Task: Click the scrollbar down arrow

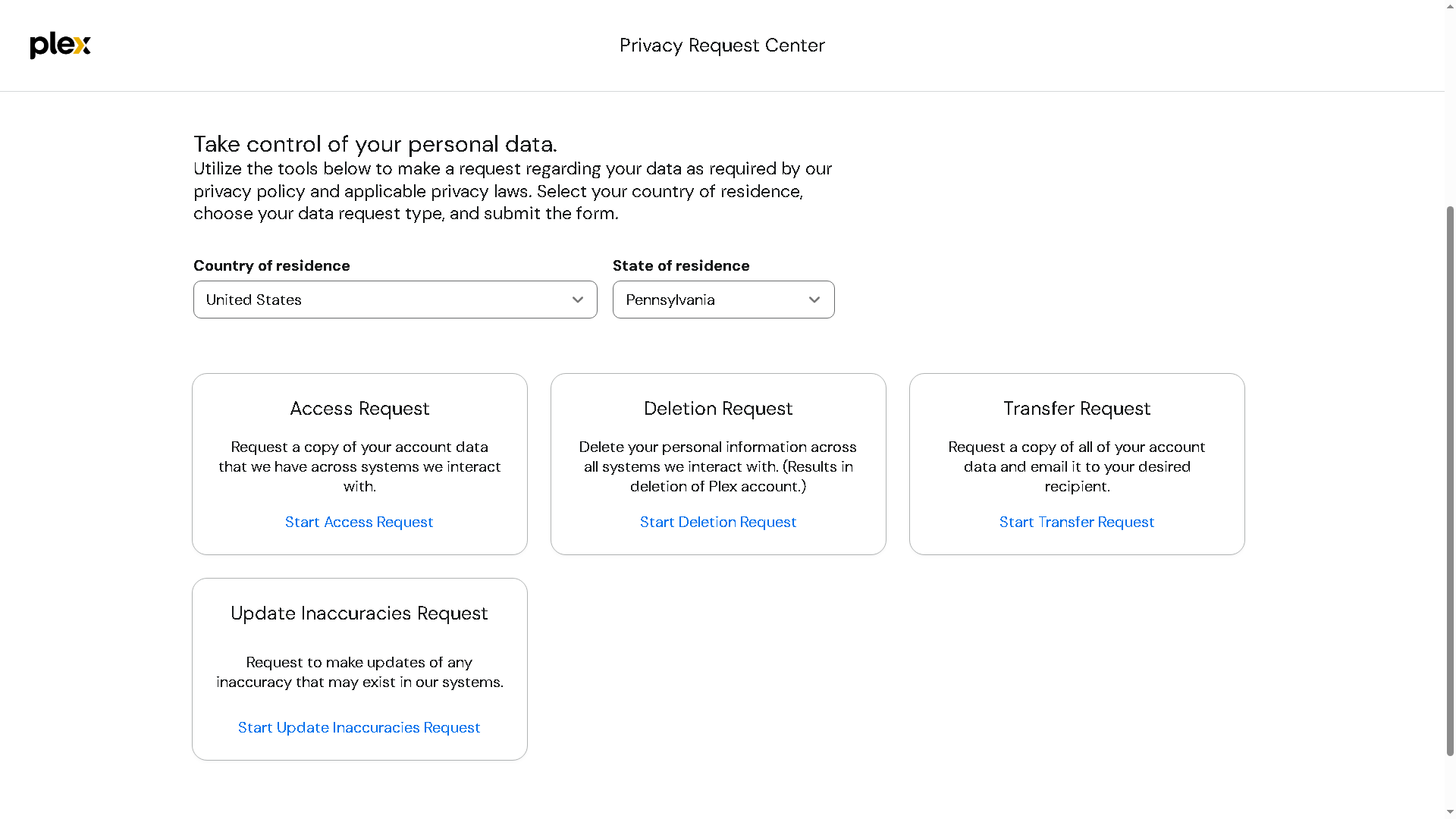Action: (1450, 812)
